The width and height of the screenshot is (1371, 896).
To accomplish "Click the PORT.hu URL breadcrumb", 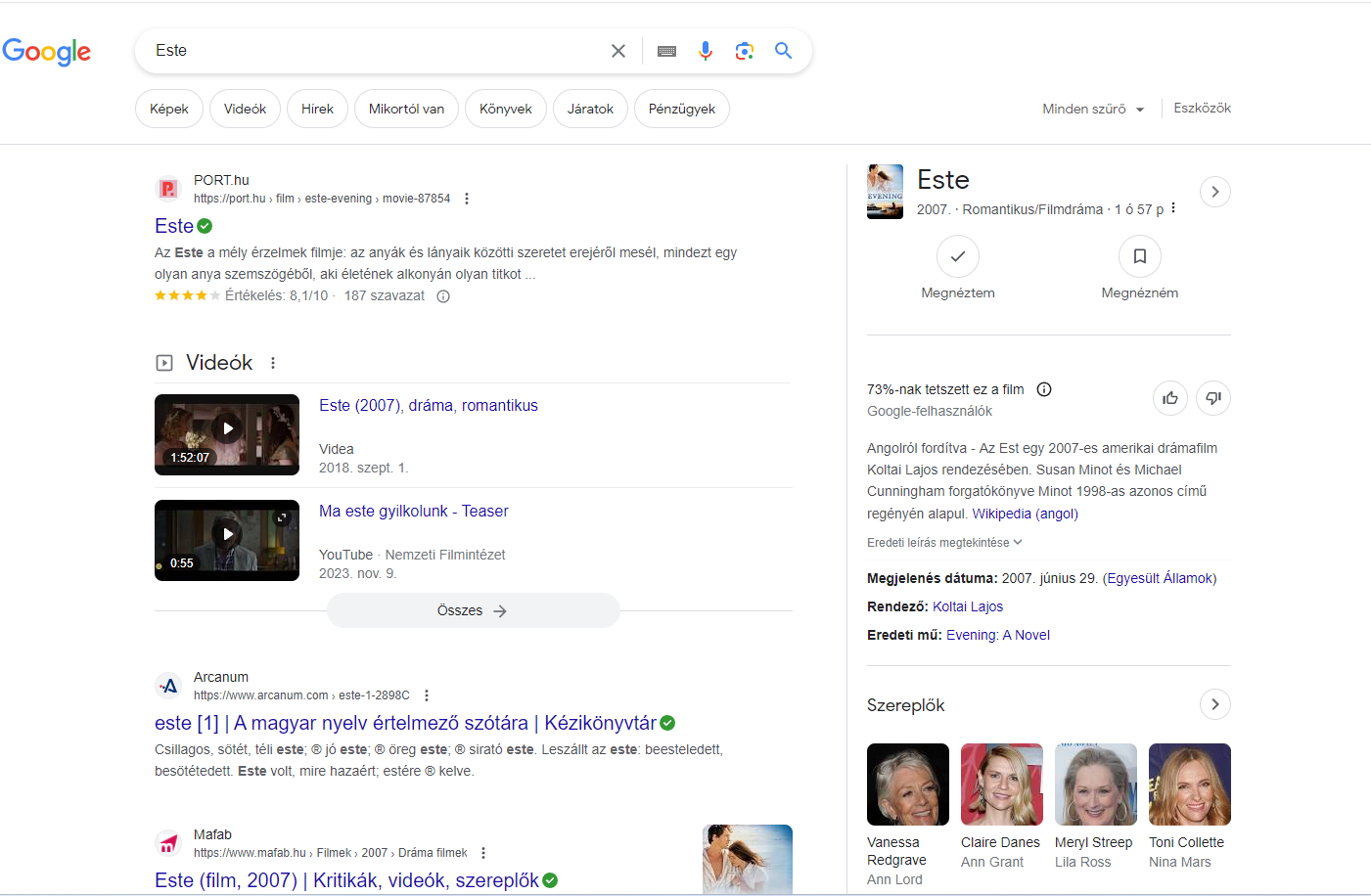I will (322, 199).
